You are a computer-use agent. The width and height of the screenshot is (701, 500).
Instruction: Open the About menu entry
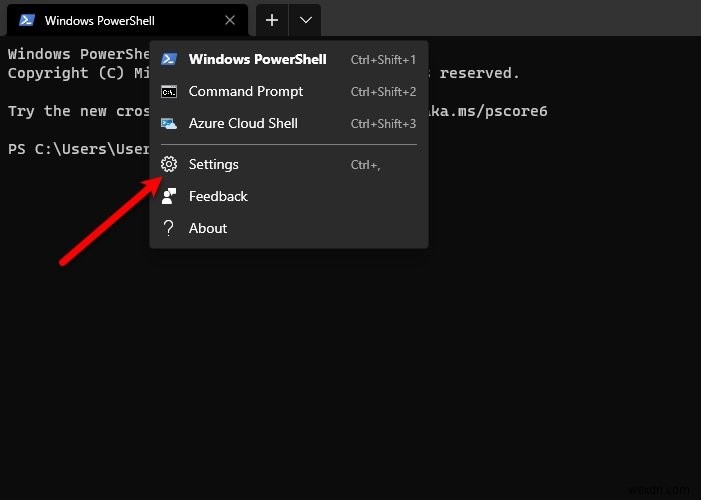tap(289, 229)
